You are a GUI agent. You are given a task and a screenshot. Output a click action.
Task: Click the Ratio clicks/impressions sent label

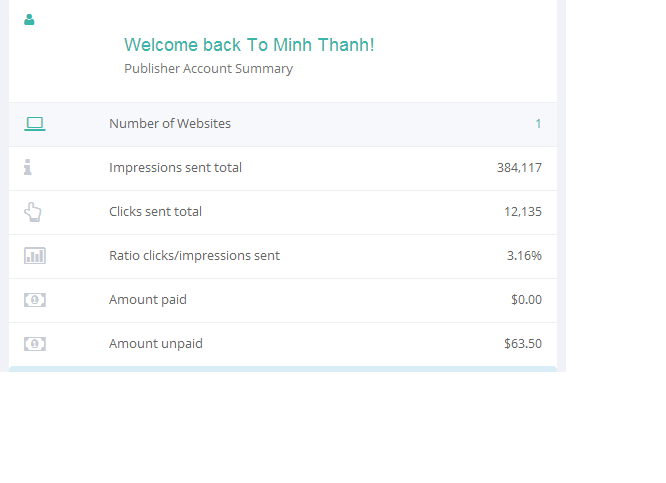[x=194, y=256]
